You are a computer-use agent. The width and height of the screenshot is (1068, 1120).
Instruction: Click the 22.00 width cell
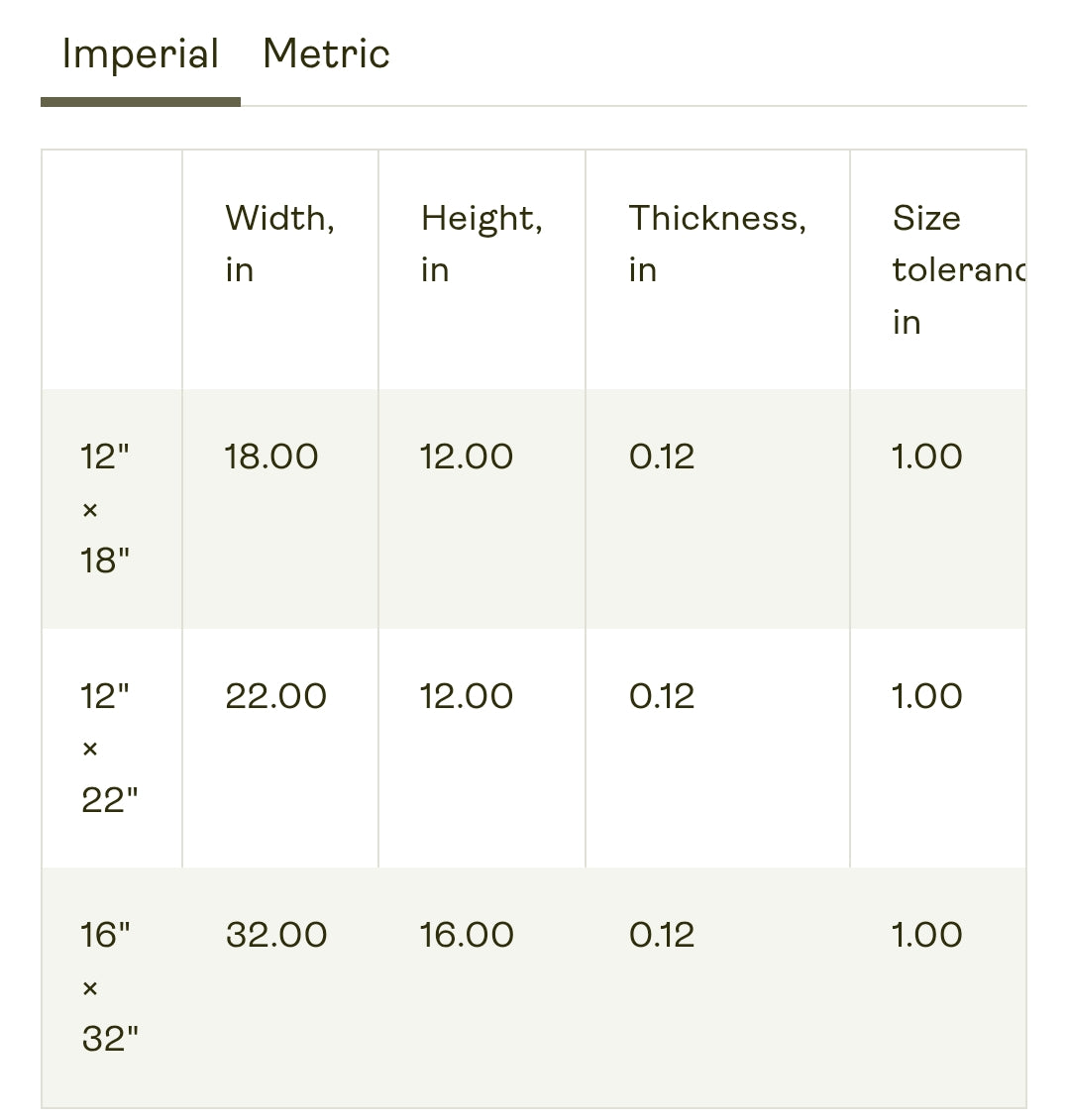pyautogui.click(x=275, y=696)
